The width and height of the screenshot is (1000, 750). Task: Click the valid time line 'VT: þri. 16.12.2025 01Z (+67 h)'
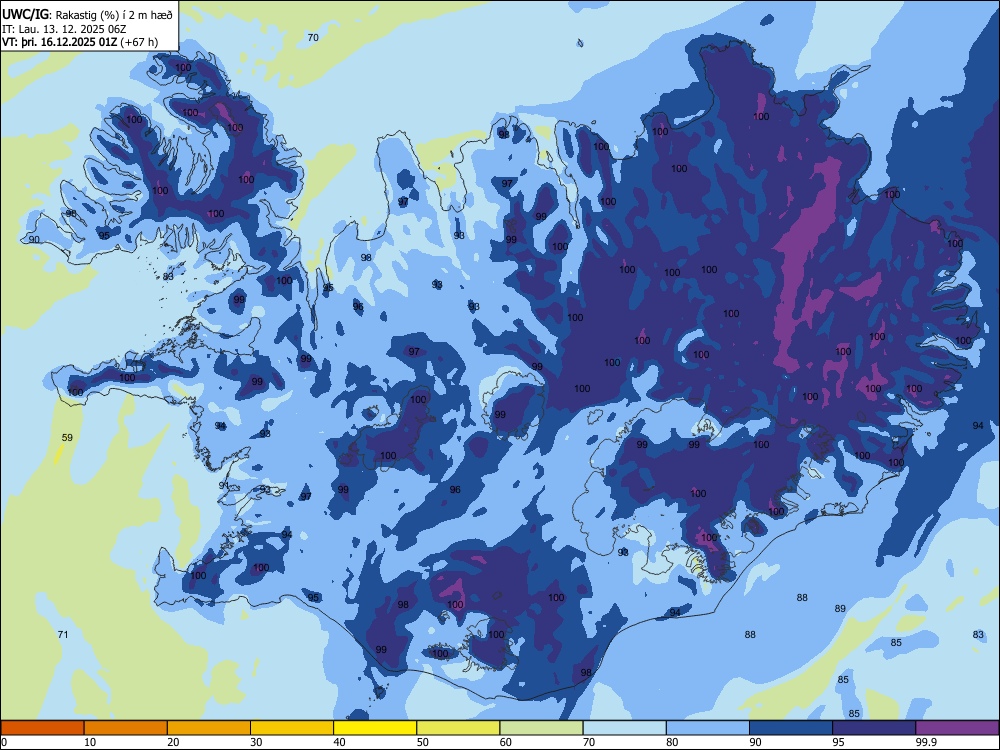[x=80, y=42]
